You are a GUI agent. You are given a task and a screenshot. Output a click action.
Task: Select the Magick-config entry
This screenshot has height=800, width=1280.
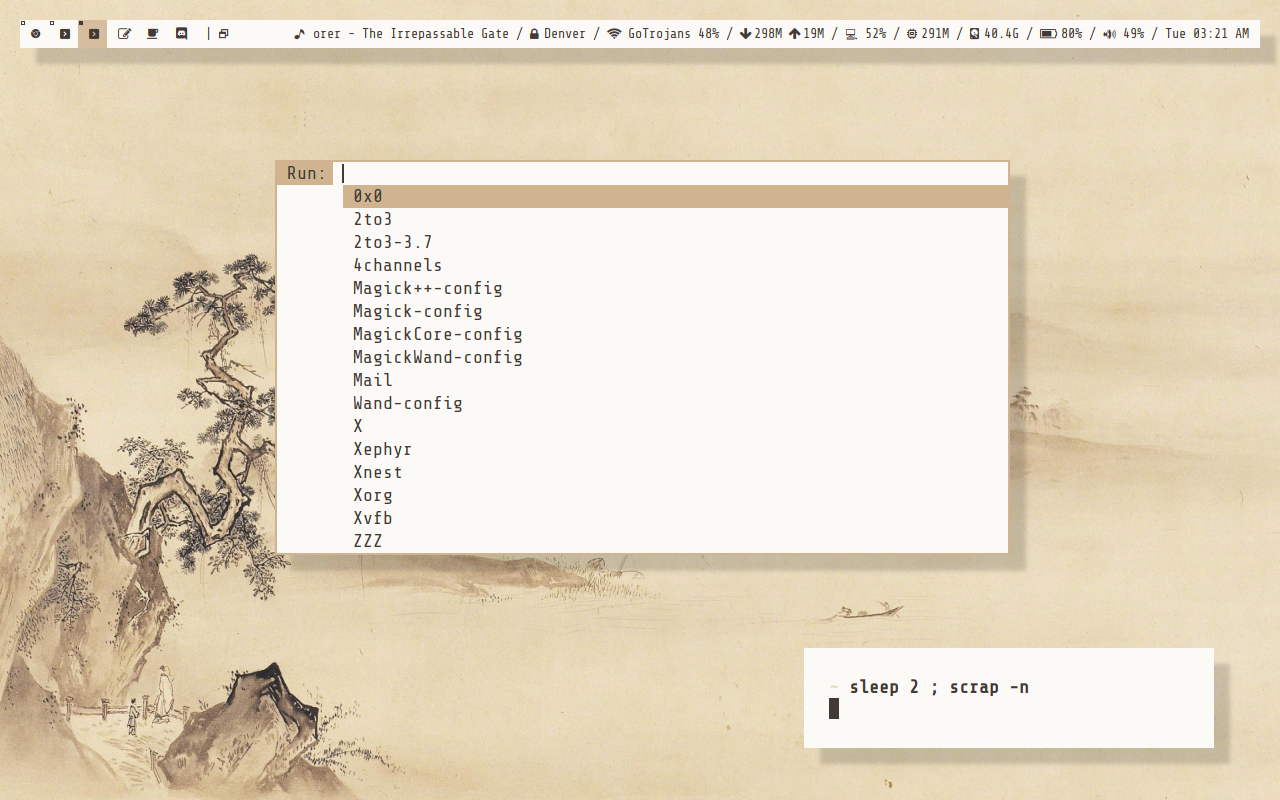tap(675, 311)
